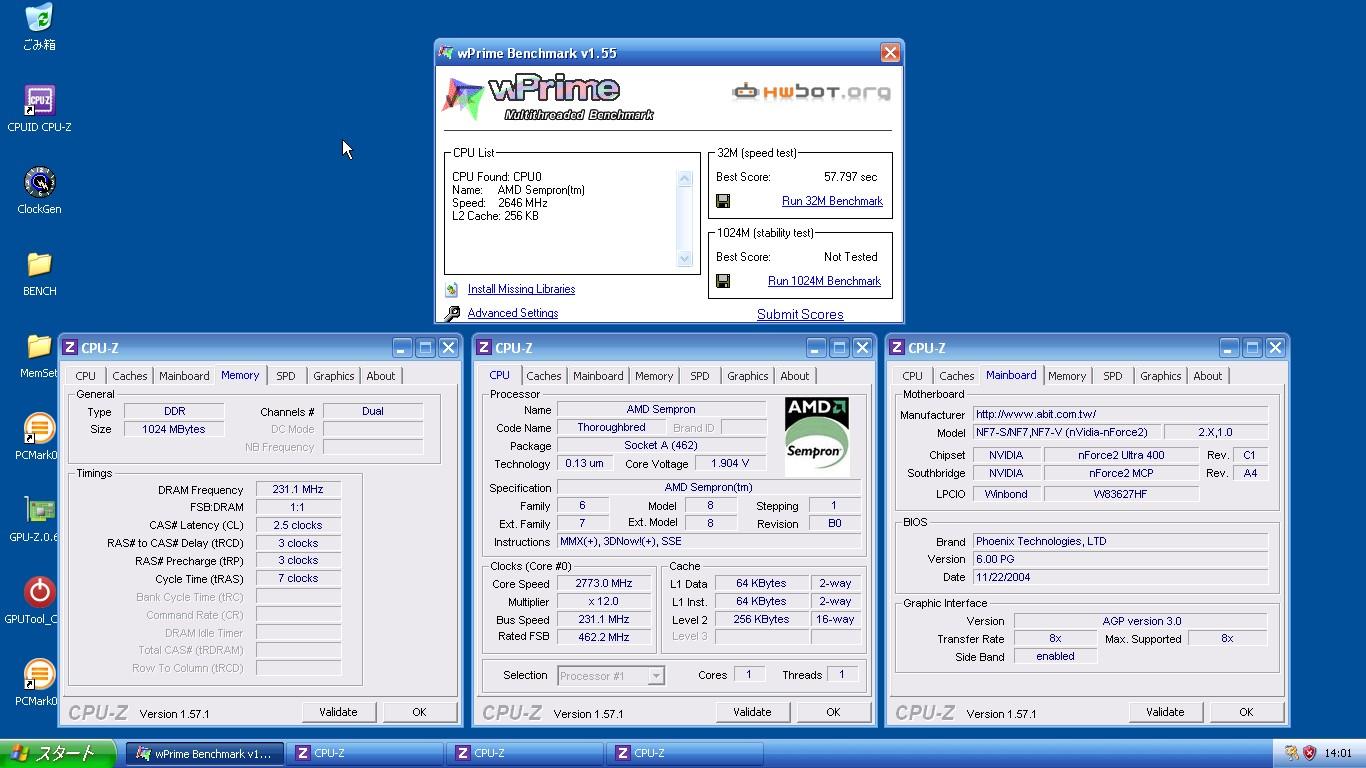Close the wPrime Benchmark window
Image resolution: width=1366 pixels, height=768 pixels.
coord(889,53)
